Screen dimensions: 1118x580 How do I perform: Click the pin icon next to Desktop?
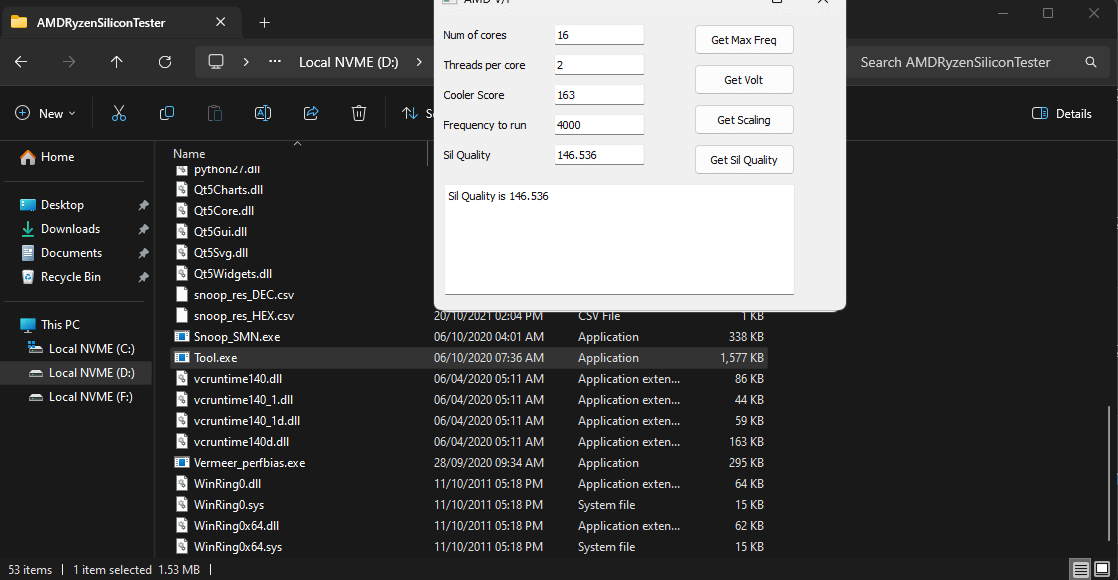143,205
